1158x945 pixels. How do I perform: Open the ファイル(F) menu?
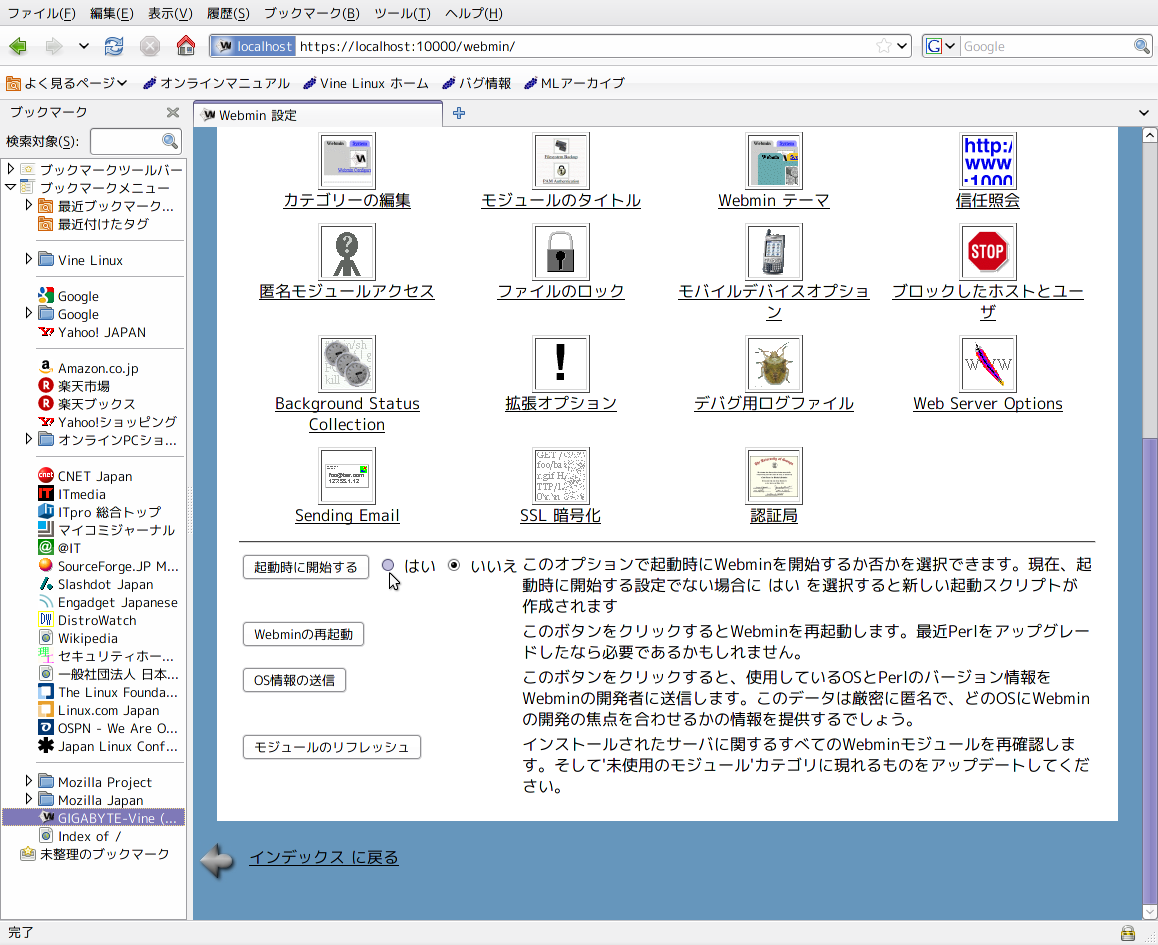click(x=41, y=13)
